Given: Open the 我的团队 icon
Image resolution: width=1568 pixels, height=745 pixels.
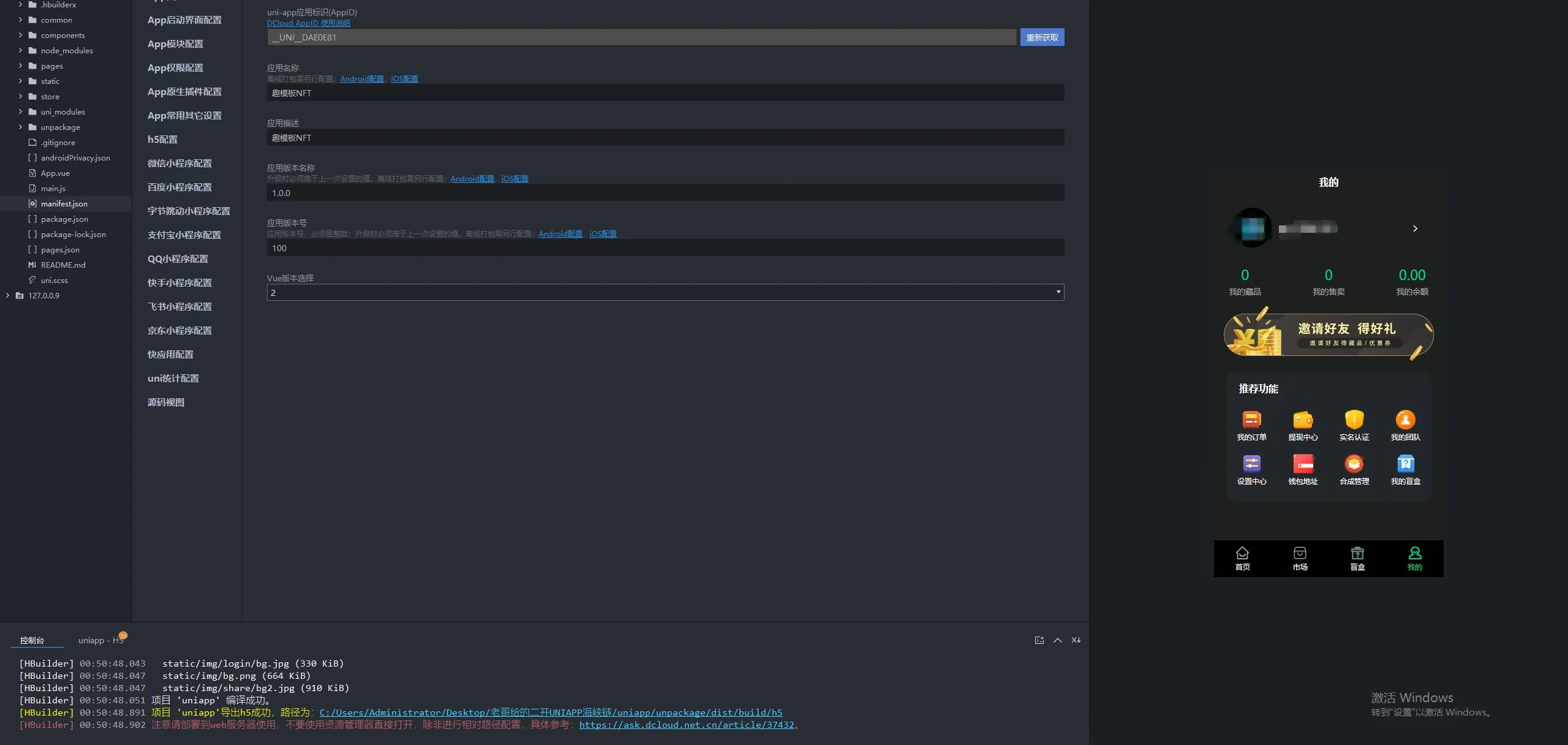Looking at the screenshot, I should coord(1405,420).
